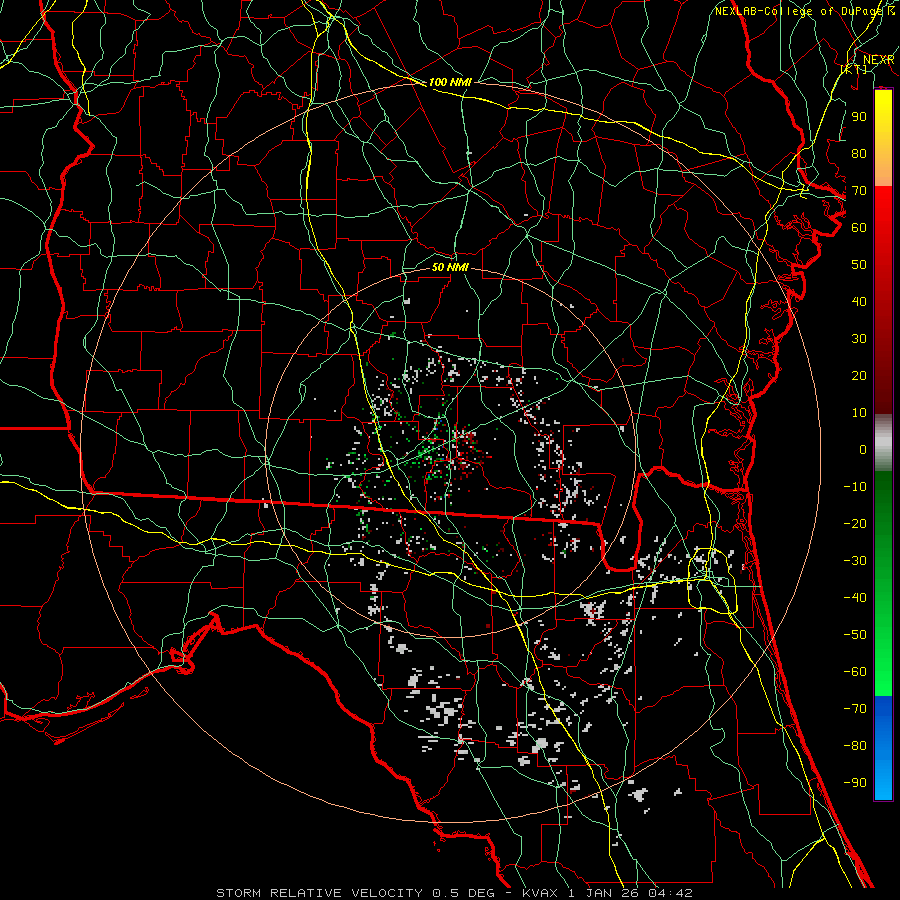
Task: Click the -90 value on the velocity scale
Action: (x=855, y=783)
